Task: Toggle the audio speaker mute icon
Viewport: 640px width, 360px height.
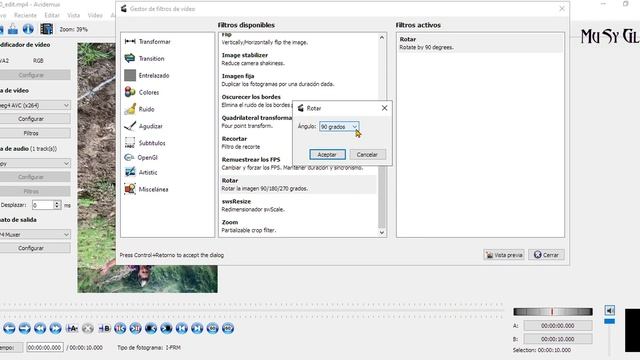Action: pyautogui.click(x=610, y=311)
